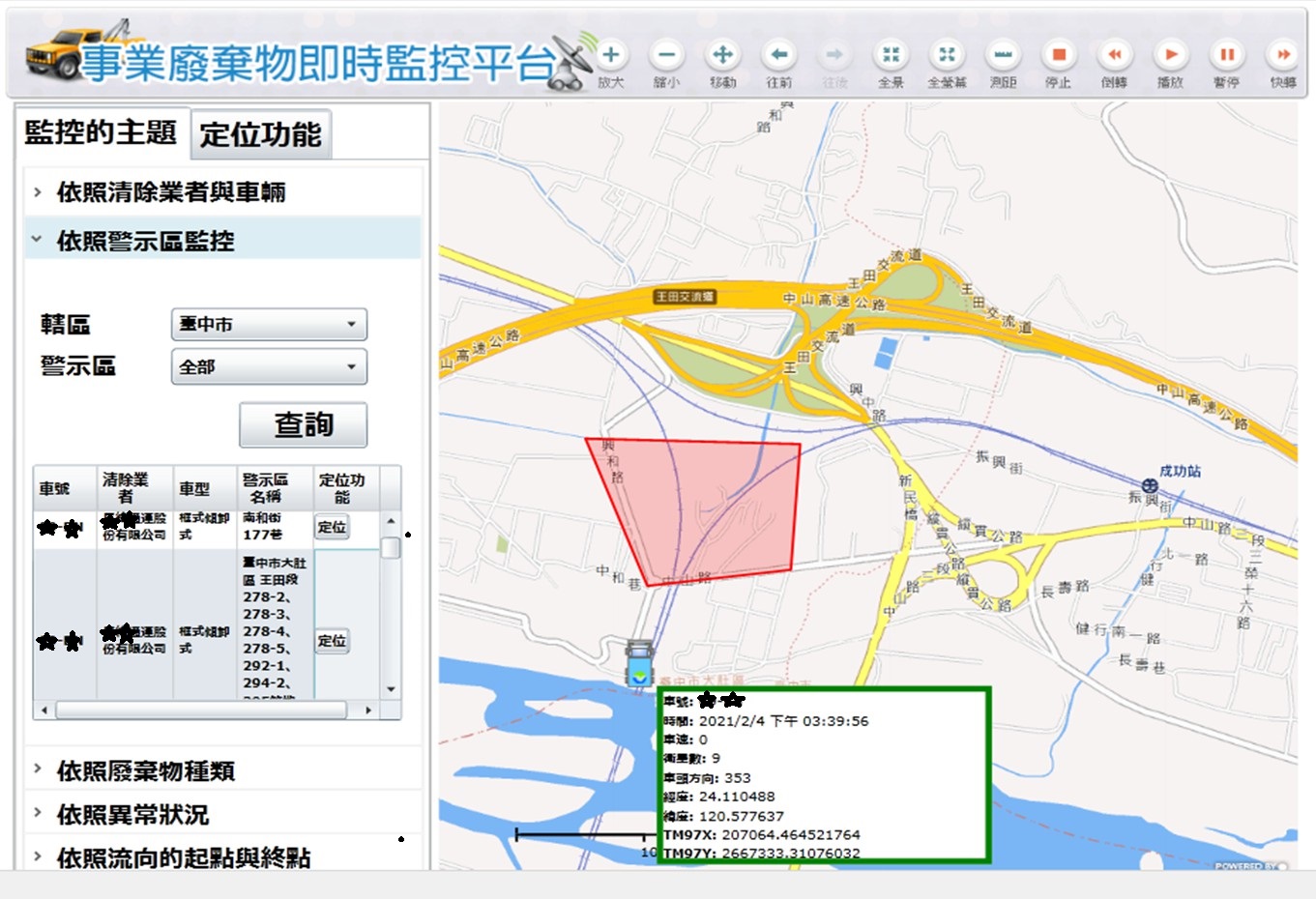The image size is (1316, 899).
Task: Expand the 依照清除業者與車輛 section
Action: (171, 192)
